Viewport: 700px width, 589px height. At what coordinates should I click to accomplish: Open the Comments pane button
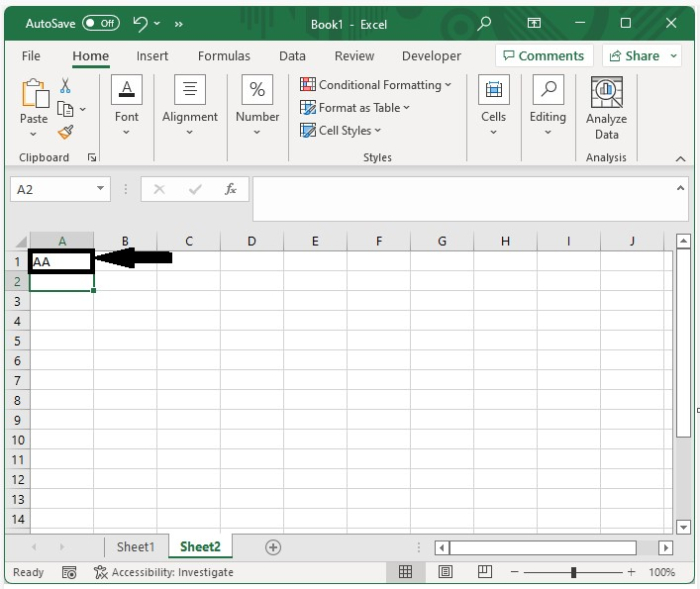544,56
